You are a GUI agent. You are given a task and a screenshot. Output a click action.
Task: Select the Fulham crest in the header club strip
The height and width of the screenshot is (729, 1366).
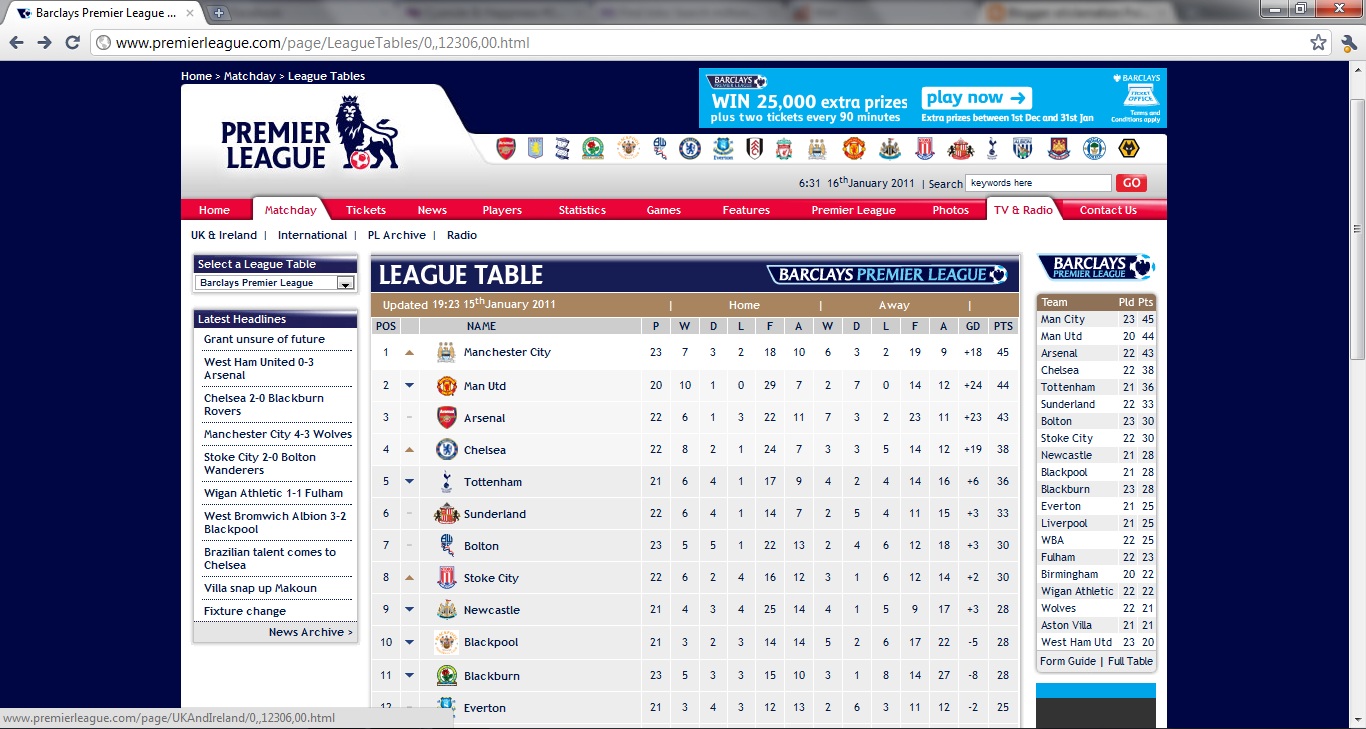(x=755, y=149)
